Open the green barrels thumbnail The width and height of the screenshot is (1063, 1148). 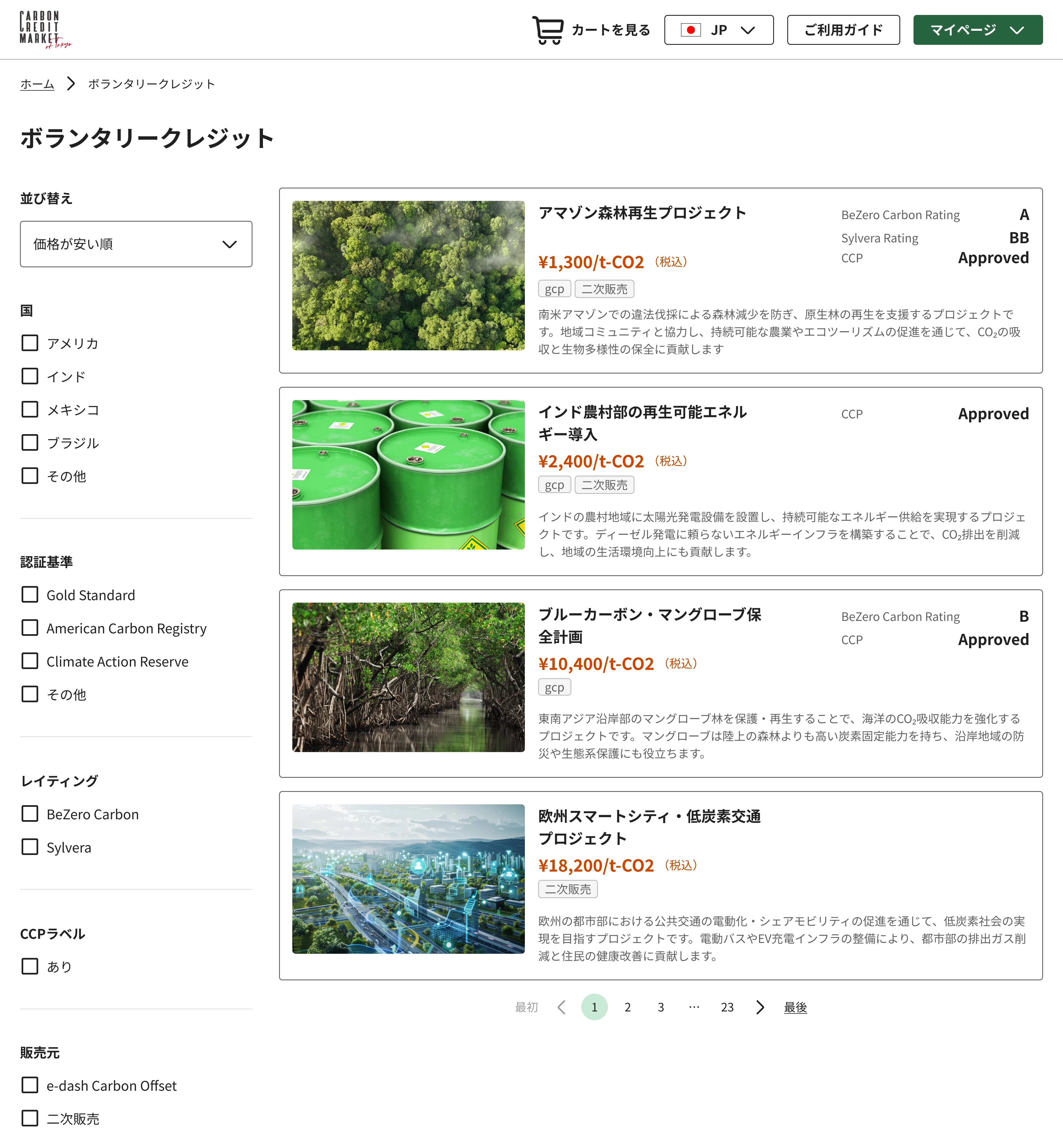pyautogui.click(x=408, y=475)
